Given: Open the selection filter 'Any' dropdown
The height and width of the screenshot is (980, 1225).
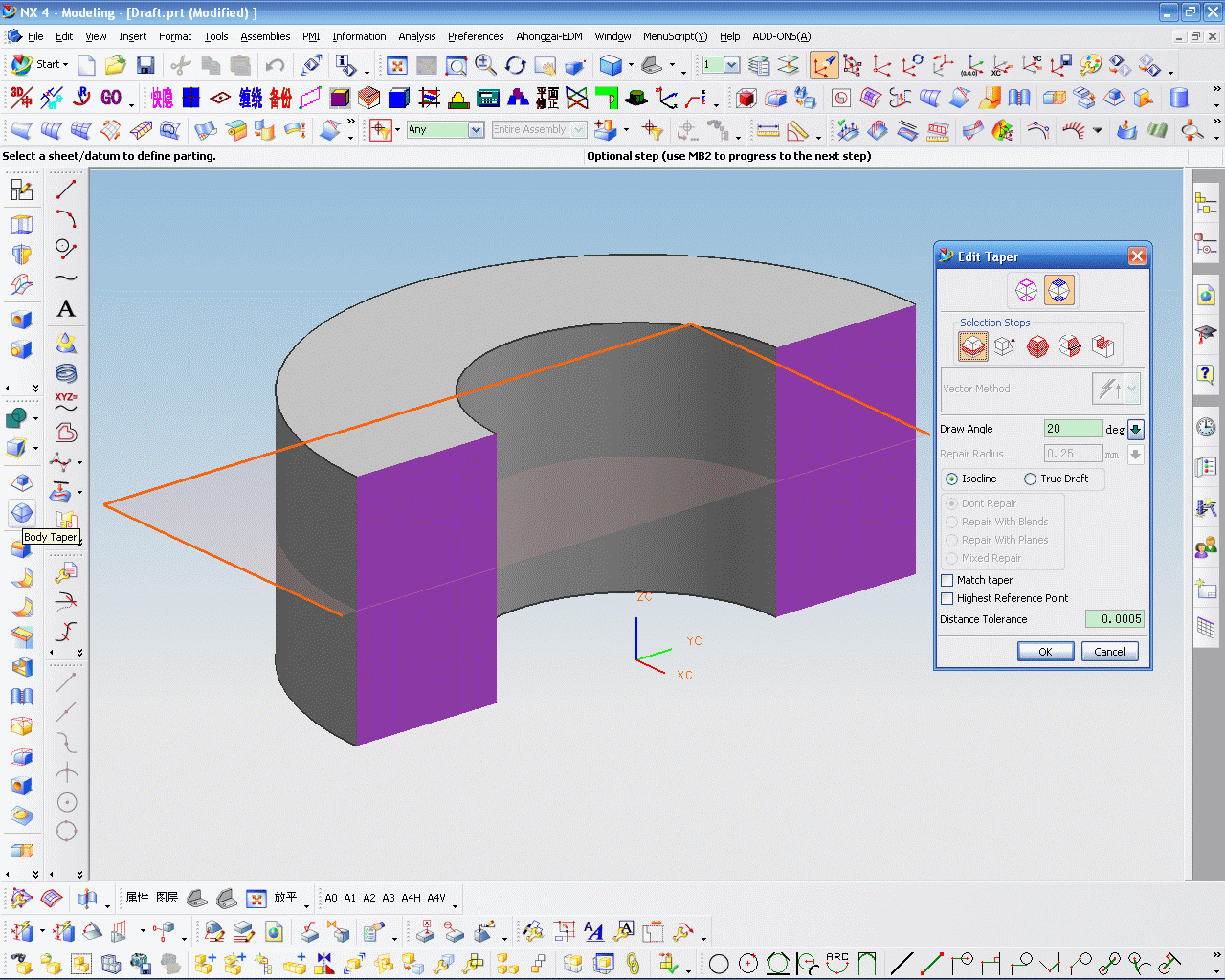Looking at the screenshot, I should (476, 130).
